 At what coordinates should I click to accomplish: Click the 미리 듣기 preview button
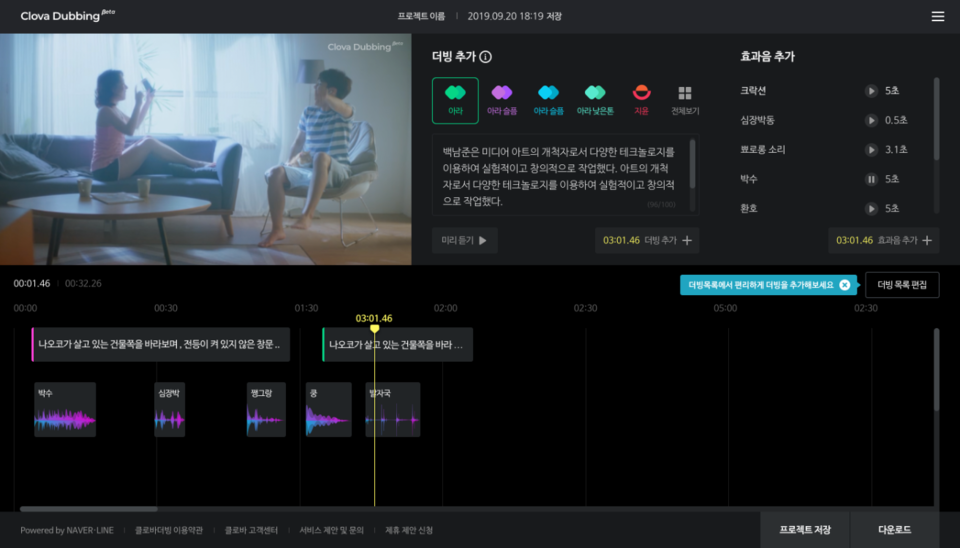pos(464,240)
